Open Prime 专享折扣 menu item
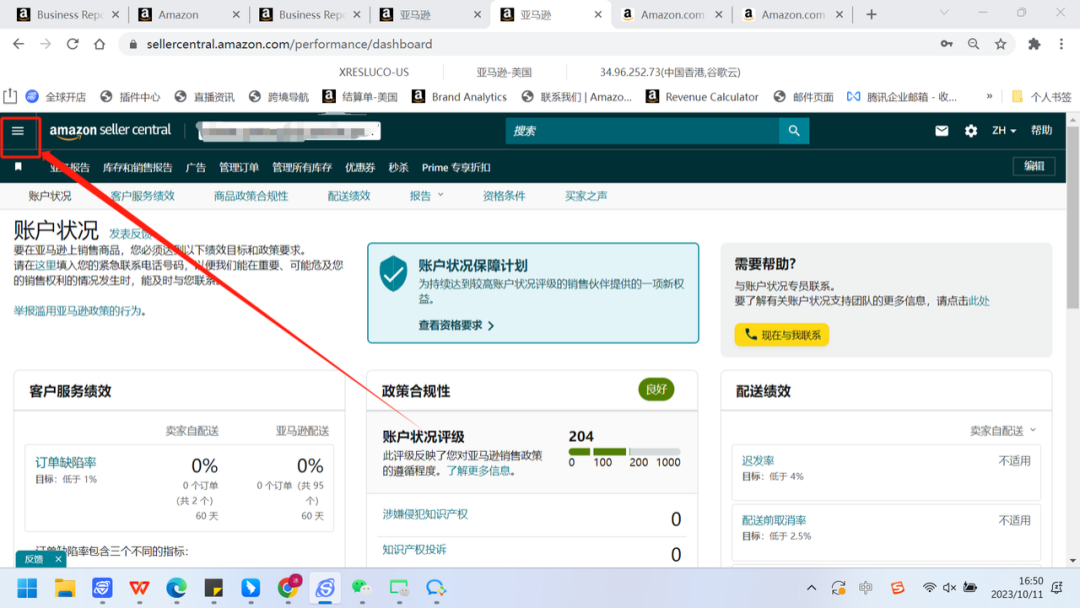Screen dimensions: 1080x608 click(456, 167)
